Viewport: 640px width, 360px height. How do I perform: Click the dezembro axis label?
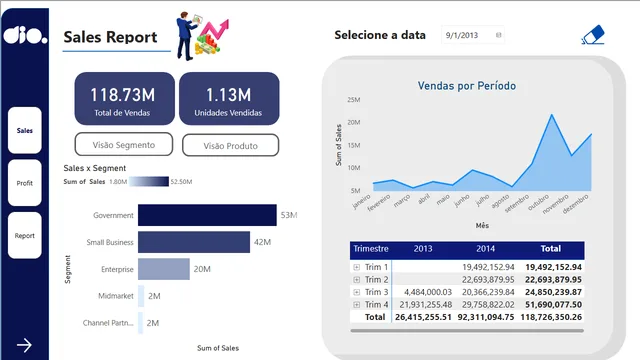(x=576, y=203)
